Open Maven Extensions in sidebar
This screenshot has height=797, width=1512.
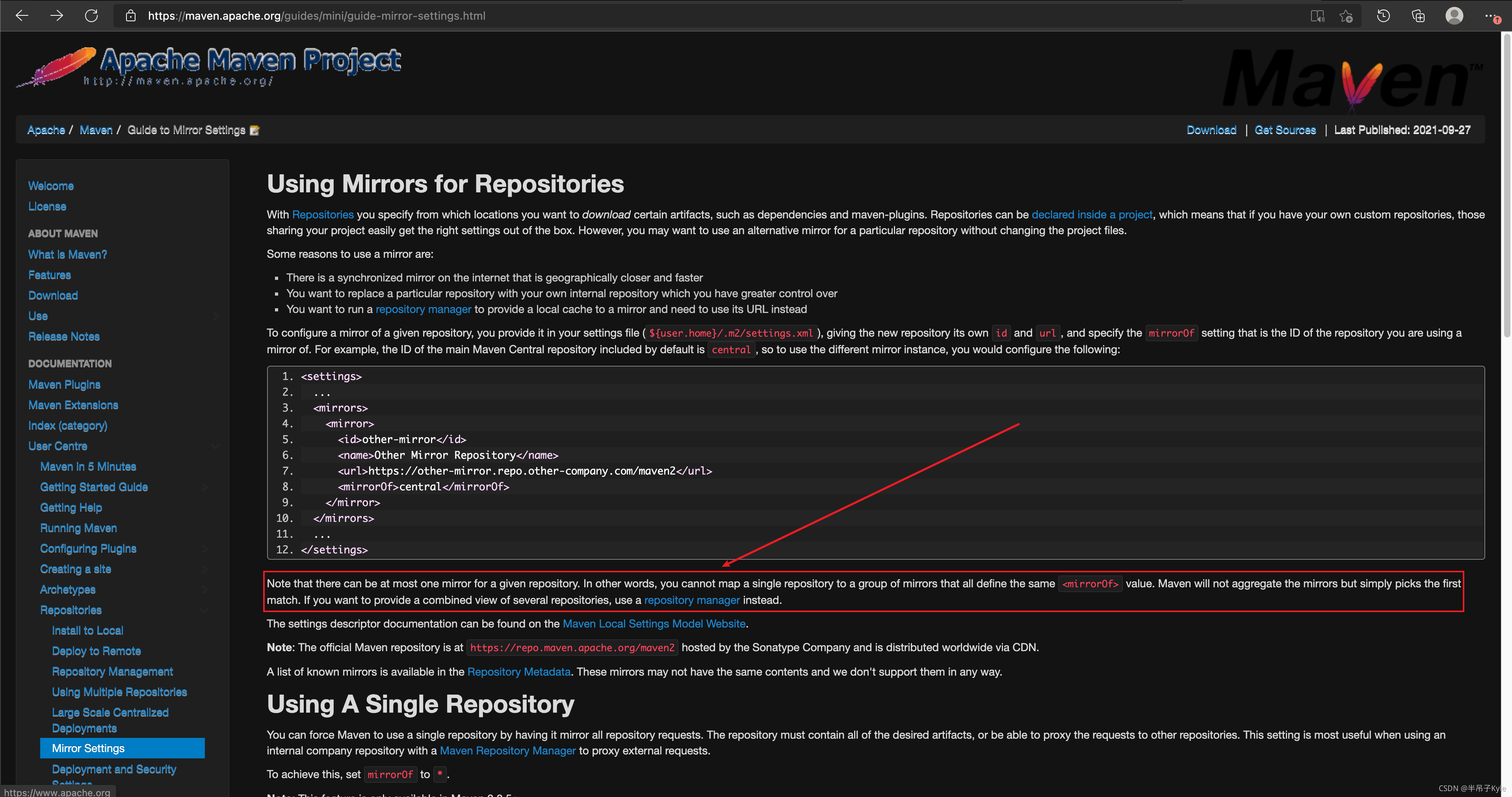coord(73,406)
